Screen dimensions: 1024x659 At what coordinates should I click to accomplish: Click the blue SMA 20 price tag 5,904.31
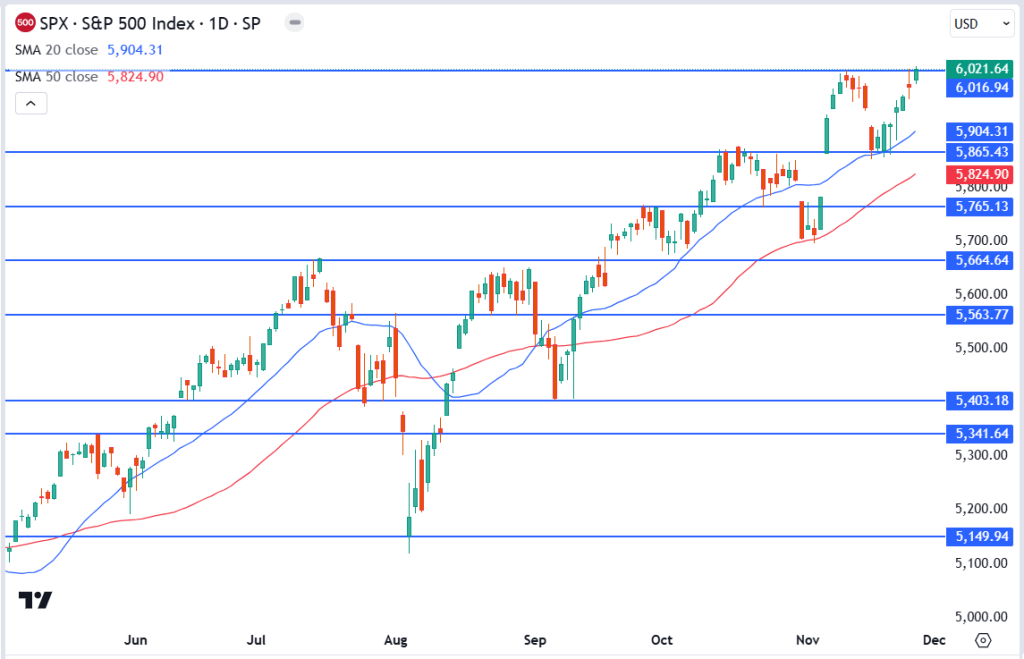[x=980, y=131]
